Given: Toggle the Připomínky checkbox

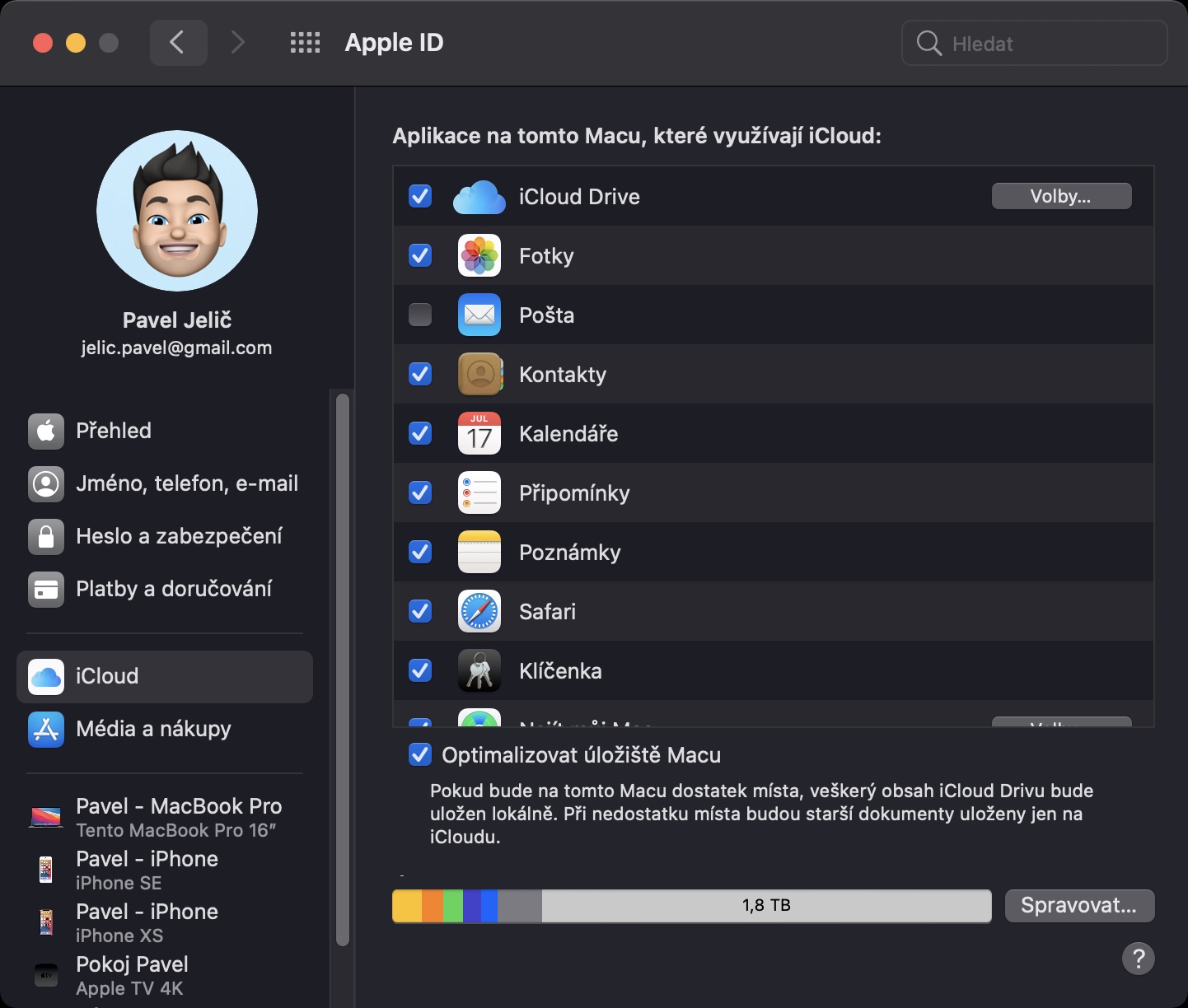Looking at the screenshot, I should pyautogui.click(x=420, y=492).
